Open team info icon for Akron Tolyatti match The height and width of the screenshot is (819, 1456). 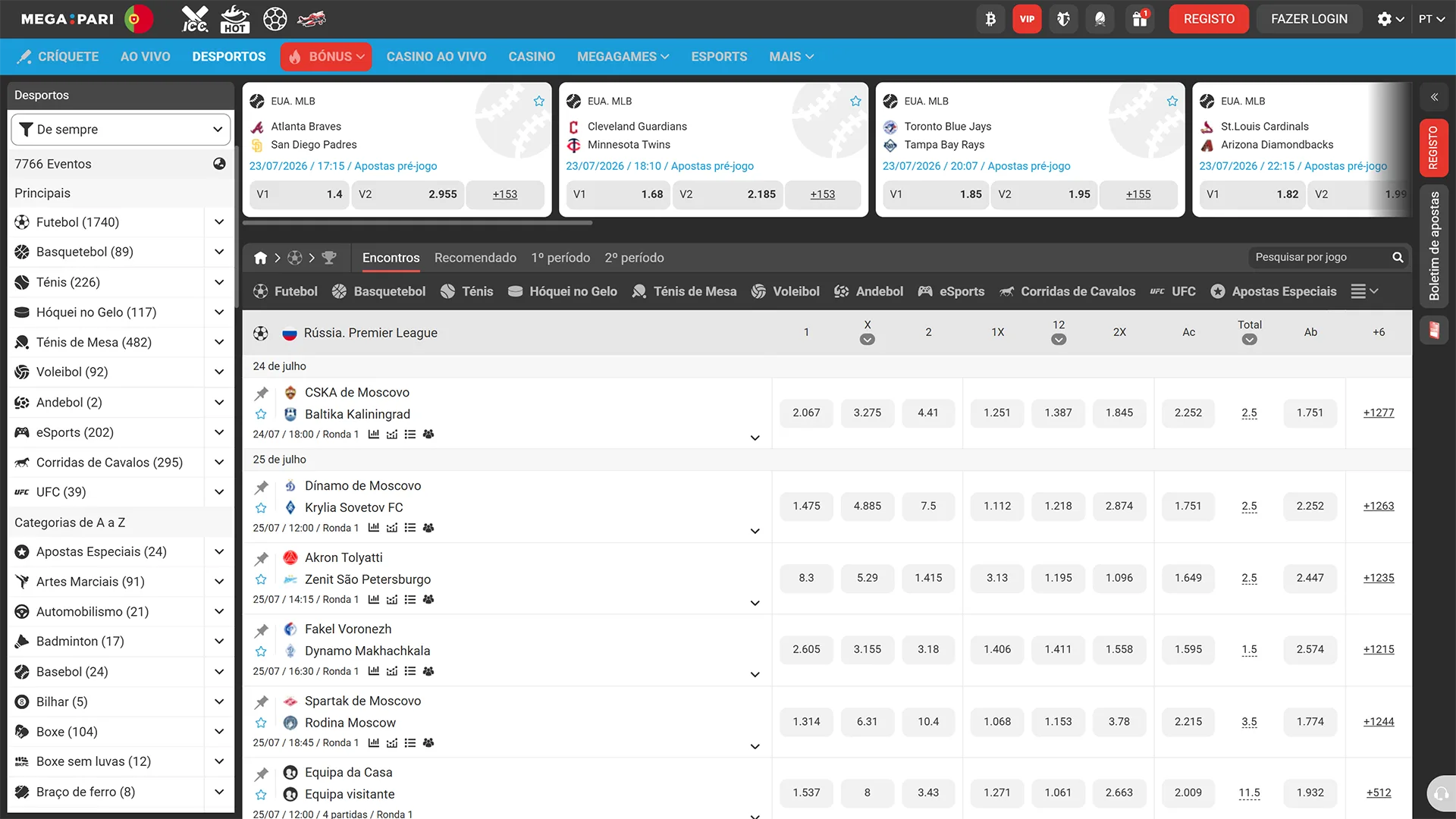[428, 600]
